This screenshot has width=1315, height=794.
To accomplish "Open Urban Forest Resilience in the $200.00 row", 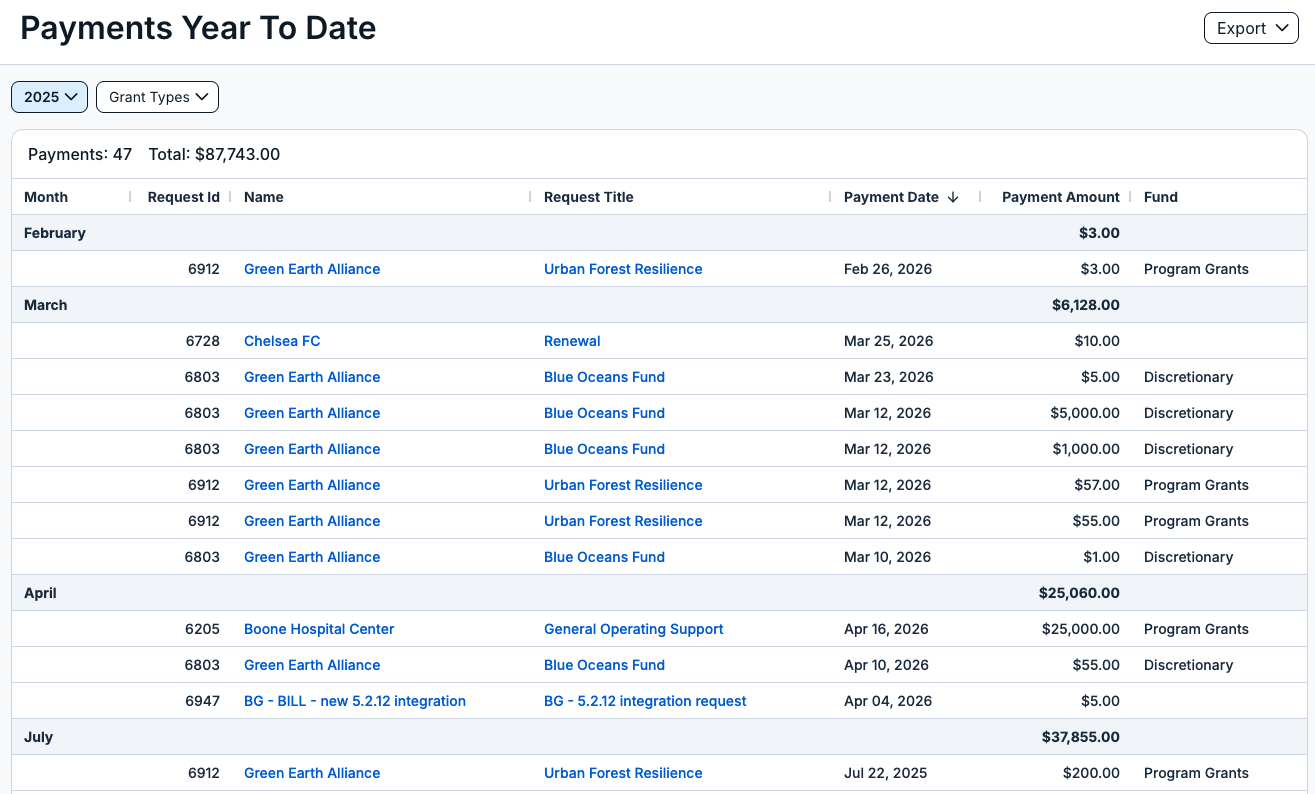I will (623, 773).
